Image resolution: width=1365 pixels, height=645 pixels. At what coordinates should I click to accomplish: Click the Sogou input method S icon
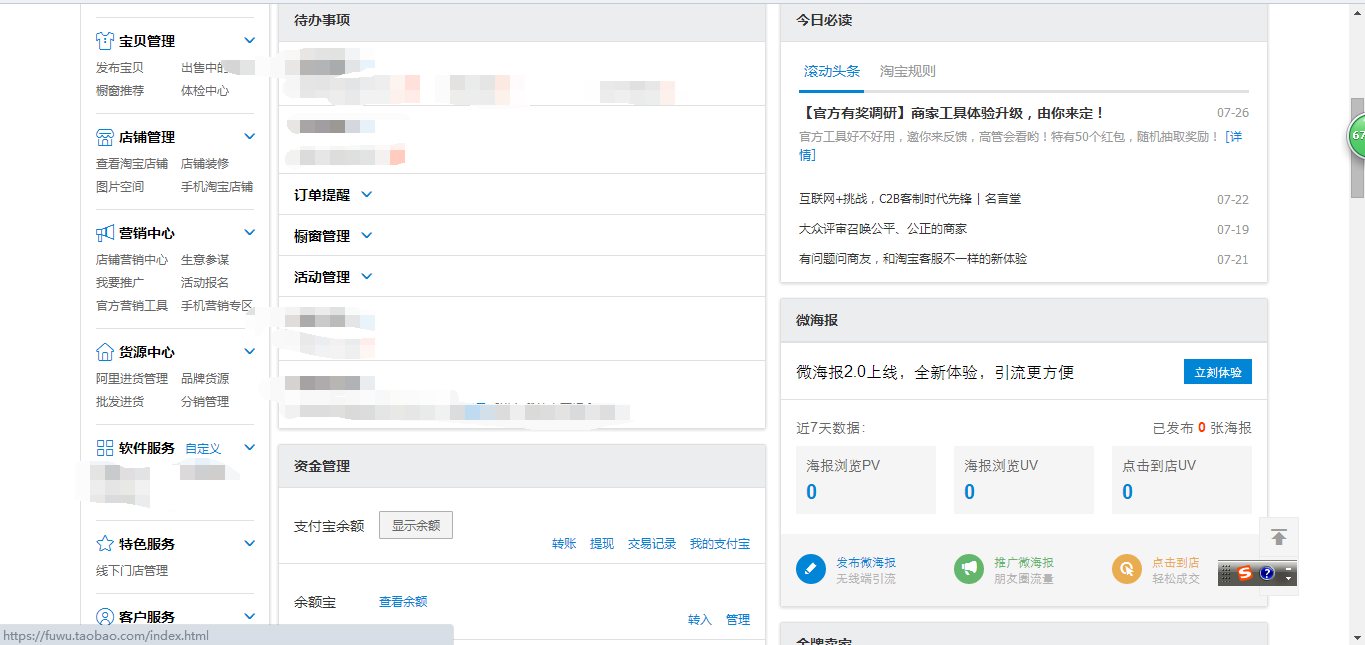[1245, 573]
